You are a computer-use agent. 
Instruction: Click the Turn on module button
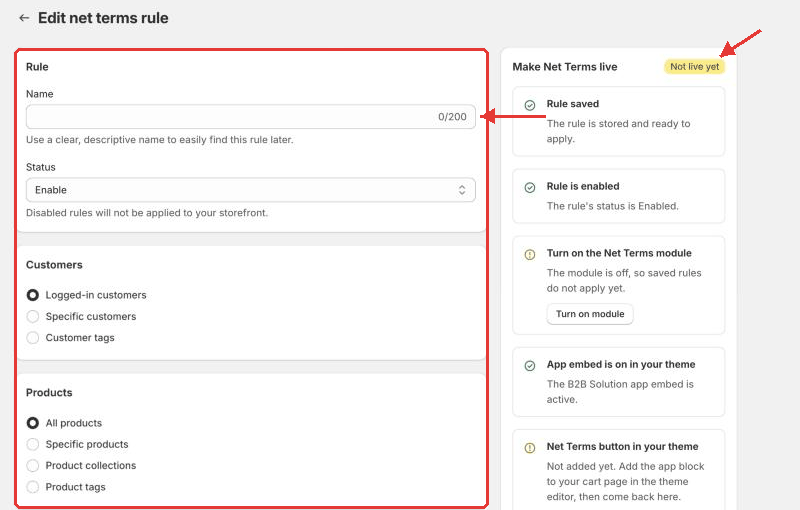[590, 314]
